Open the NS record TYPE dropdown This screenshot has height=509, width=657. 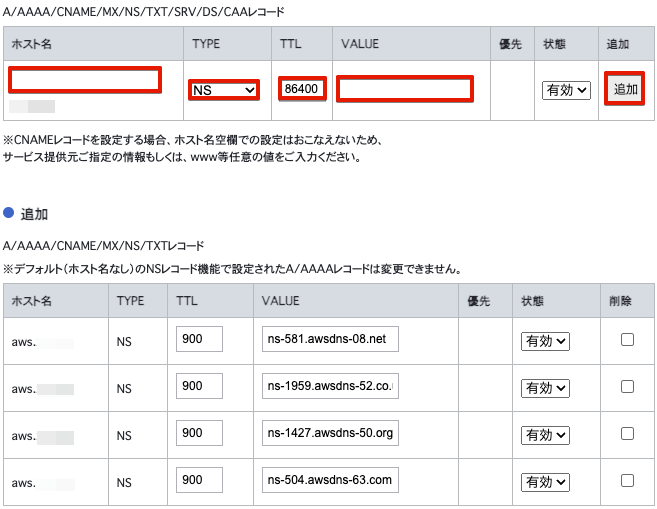click(224, 90)
